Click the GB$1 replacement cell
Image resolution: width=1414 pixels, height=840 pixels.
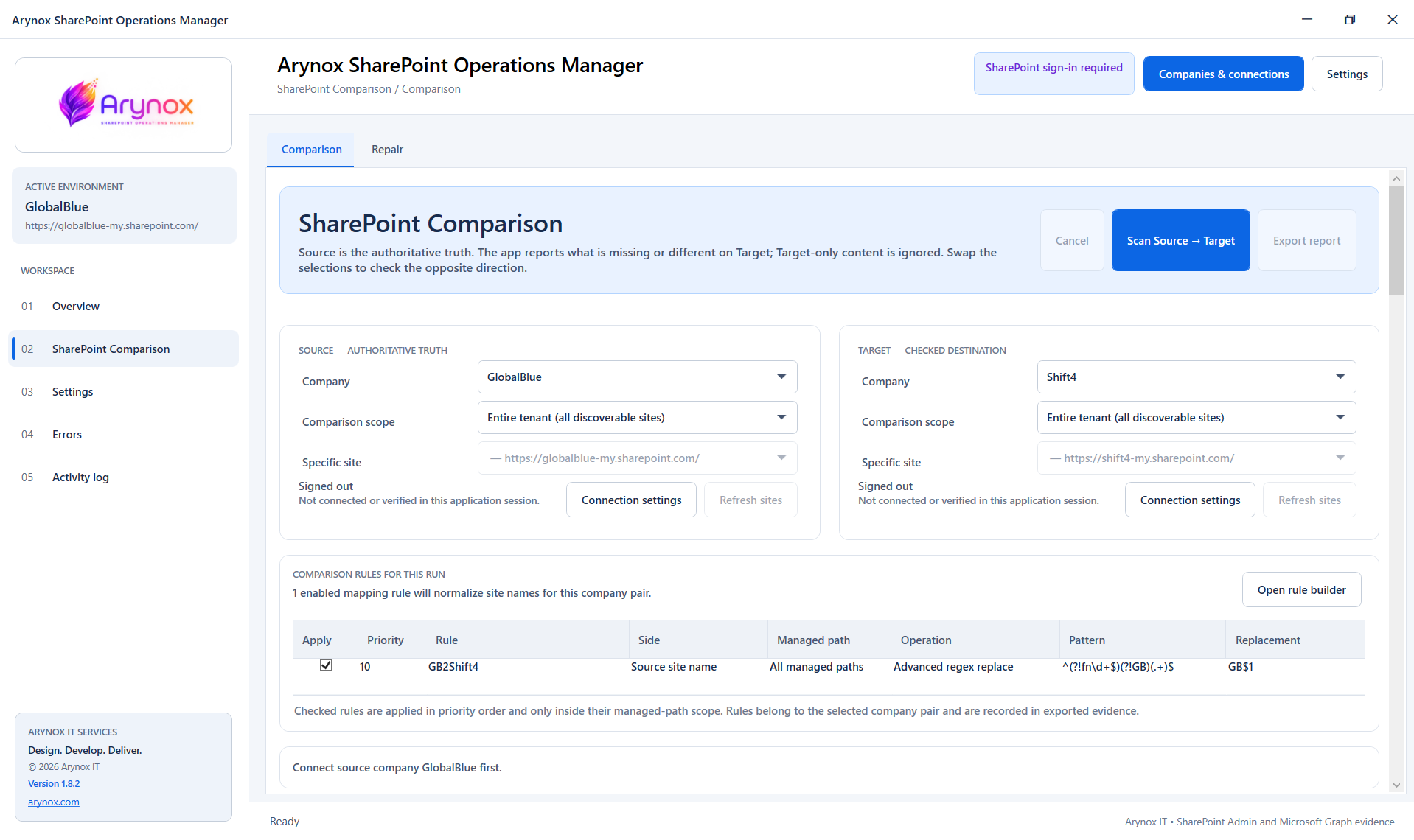(1241, 667)
